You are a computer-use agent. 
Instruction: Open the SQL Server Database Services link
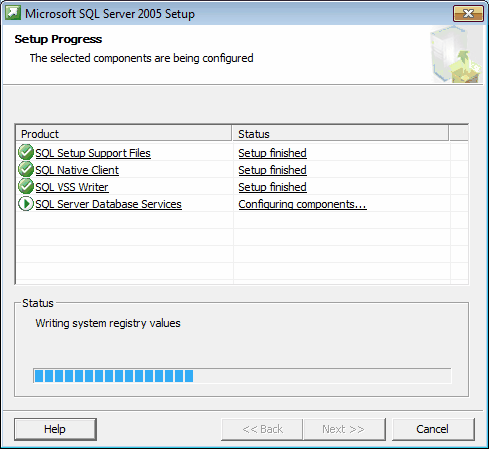[x=109, y=204]
